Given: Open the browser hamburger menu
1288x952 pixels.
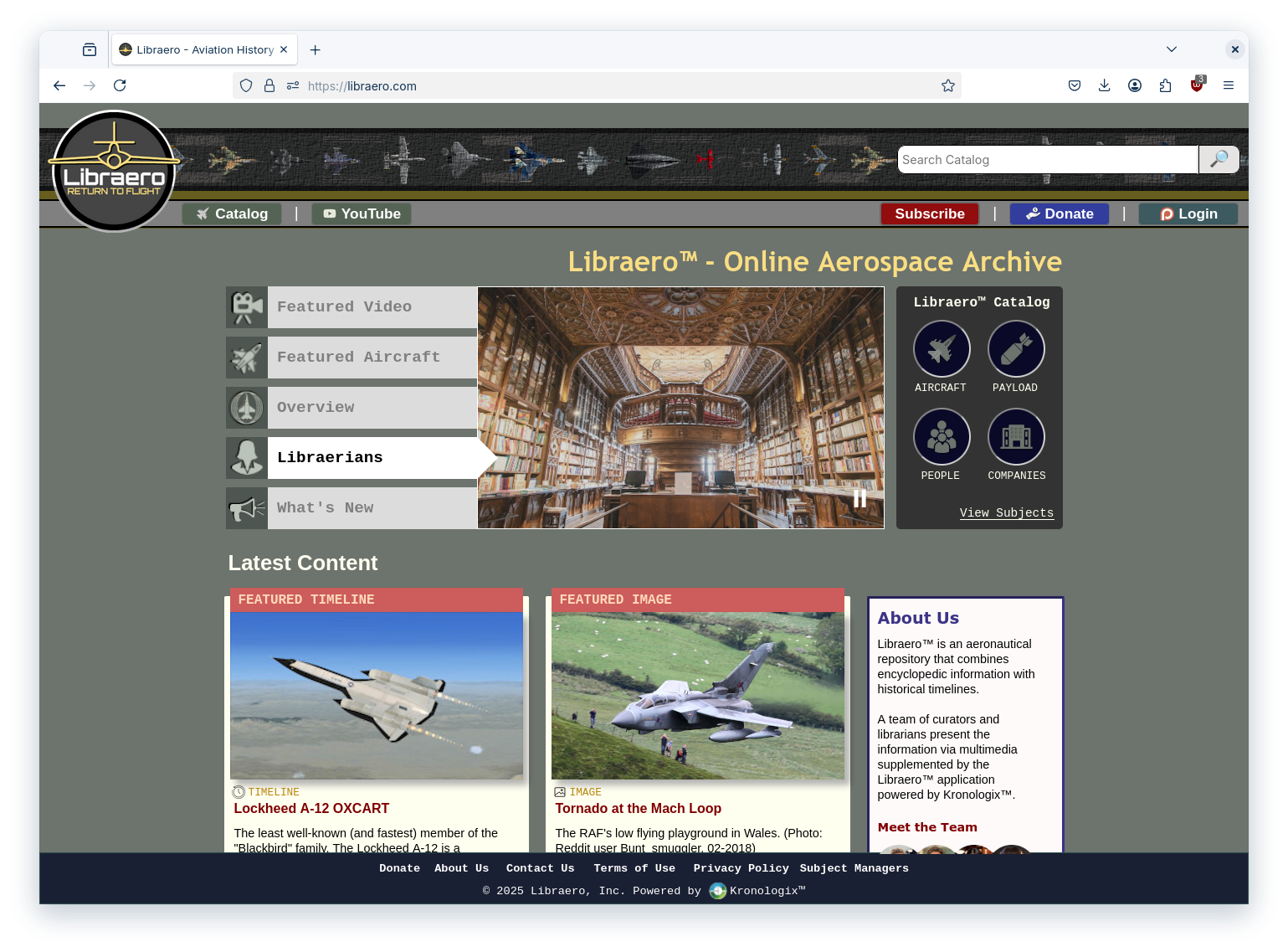Looking at the screenshot, I should [x=1229, y=85].
